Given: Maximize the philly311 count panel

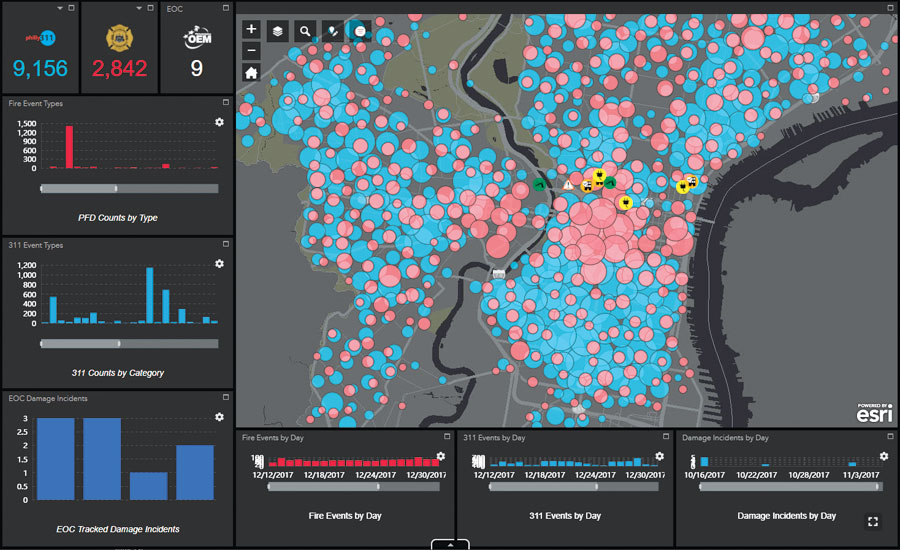Looking at the screenshot, I should click(x=71, y=8).
